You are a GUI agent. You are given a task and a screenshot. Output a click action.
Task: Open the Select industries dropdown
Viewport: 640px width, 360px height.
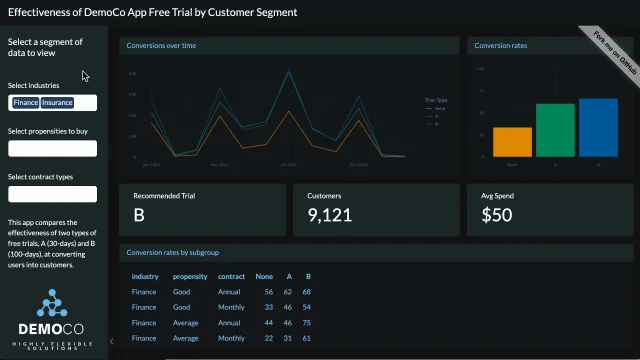tap(53, 103)
